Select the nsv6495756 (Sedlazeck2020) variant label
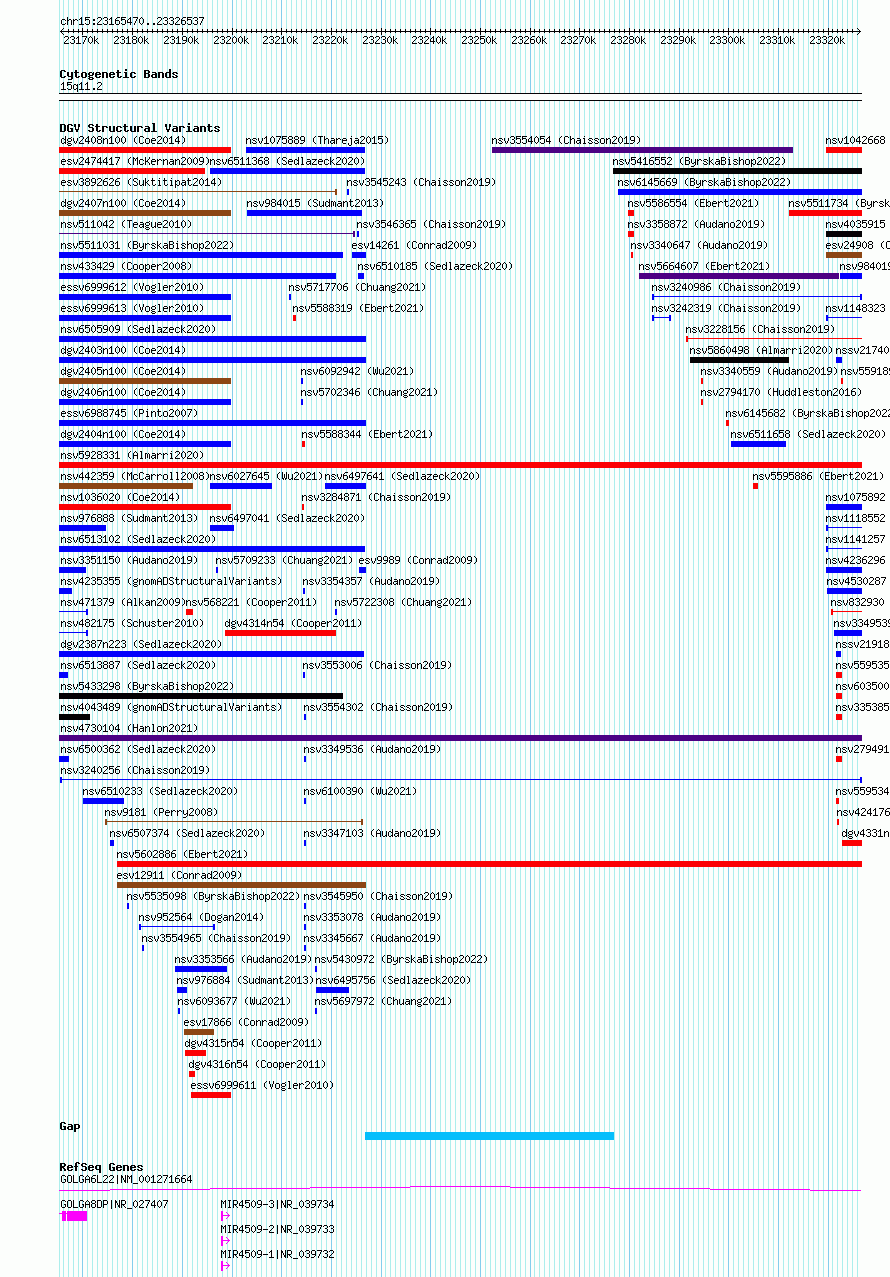 pos(393,980)
